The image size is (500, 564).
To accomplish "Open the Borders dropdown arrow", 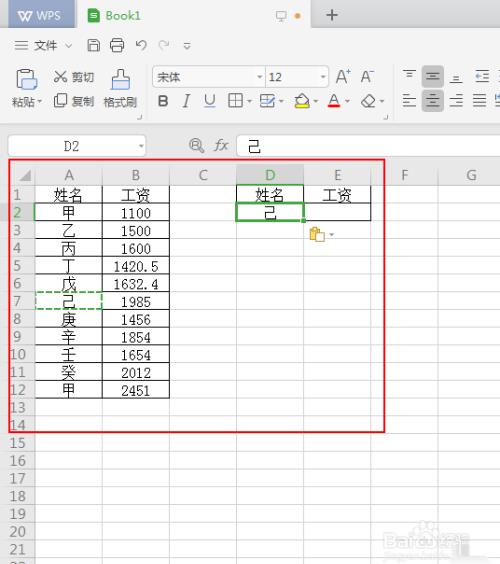I will click(x=249, y=101).
